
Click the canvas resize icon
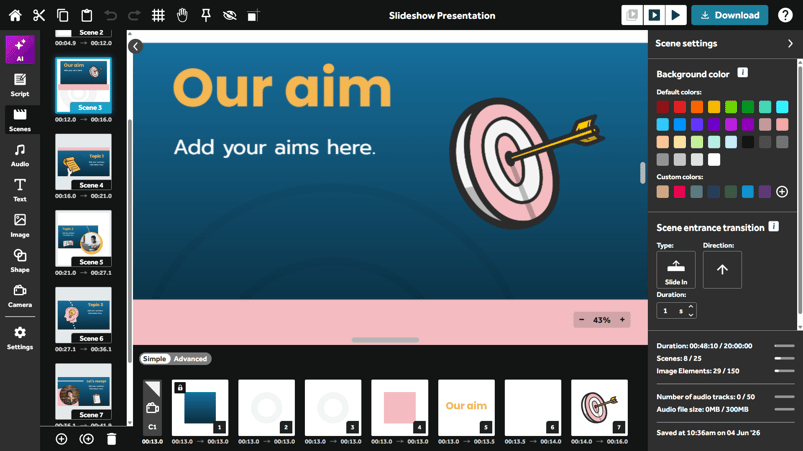[253, 15]
